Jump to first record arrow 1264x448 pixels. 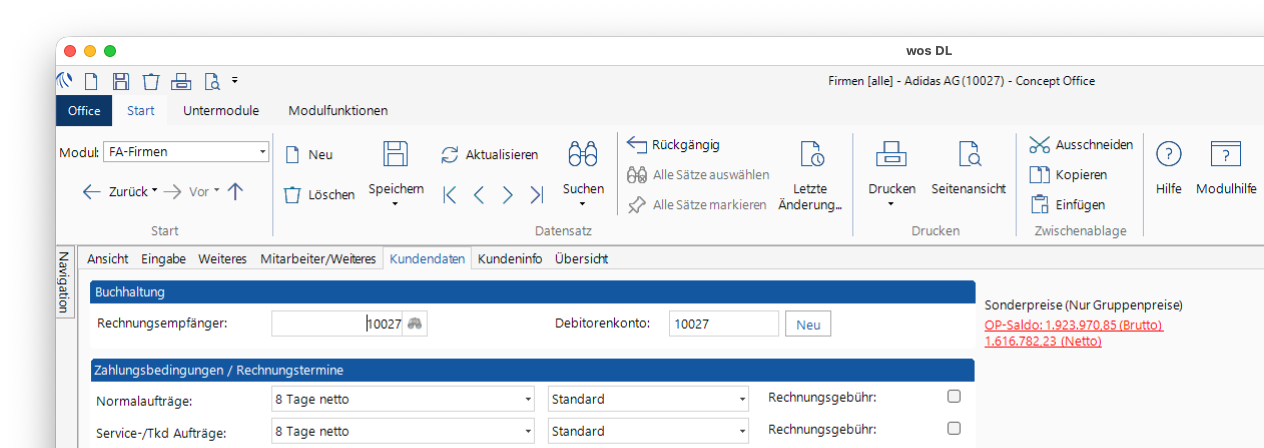[450, 195]
